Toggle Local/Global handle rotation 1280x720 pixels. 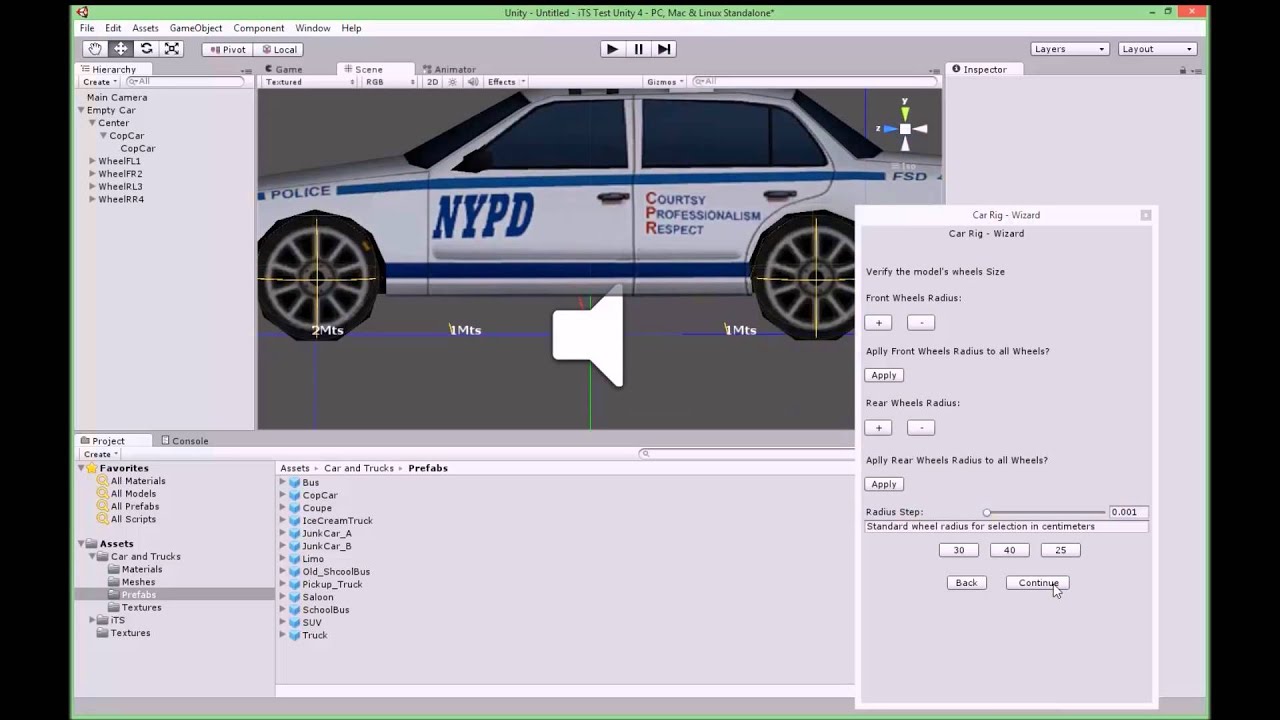click(279, 49)
